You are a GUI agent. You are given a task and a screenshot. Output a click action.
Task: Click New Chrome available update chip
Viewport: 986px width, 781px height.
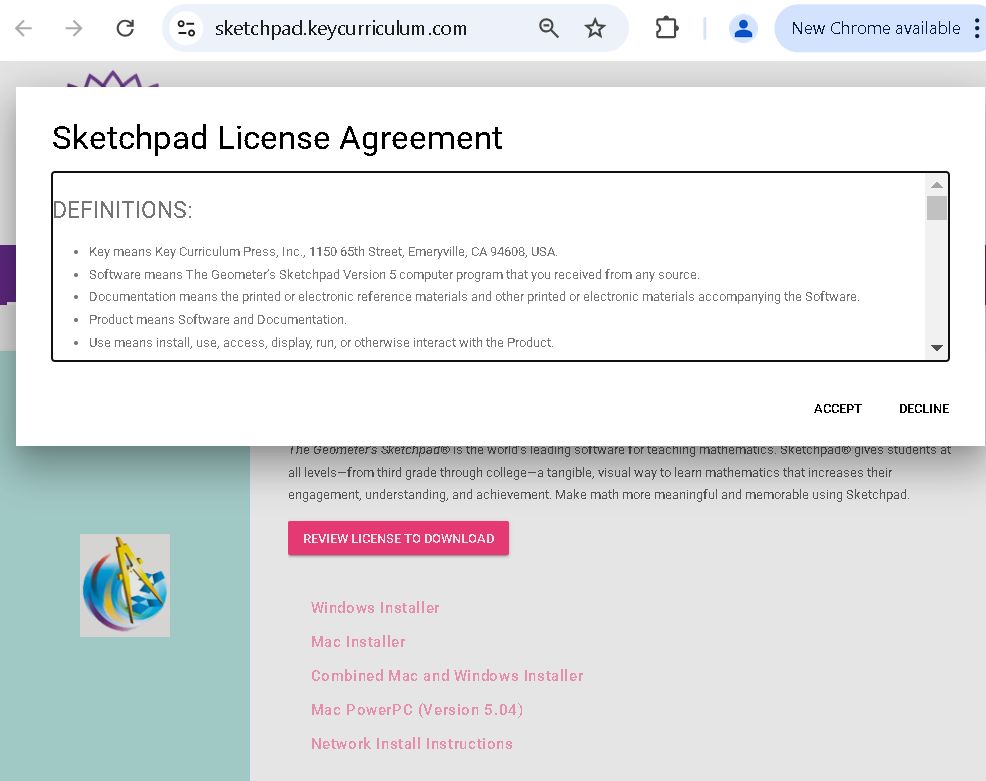point(875,28)
